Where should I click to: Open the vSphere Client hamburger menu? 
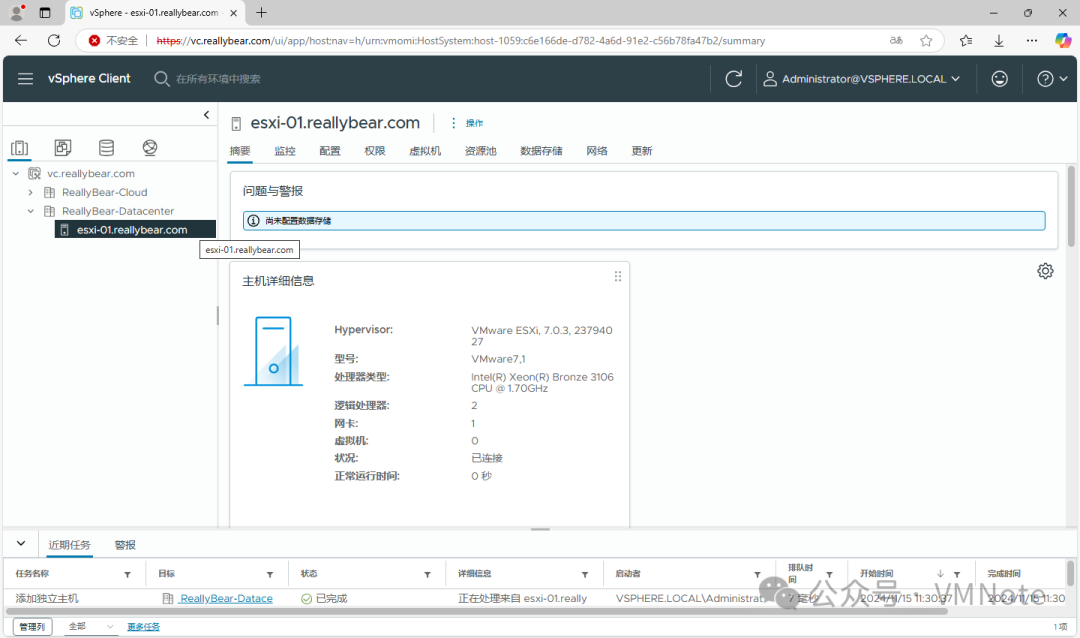click(25, 79)
